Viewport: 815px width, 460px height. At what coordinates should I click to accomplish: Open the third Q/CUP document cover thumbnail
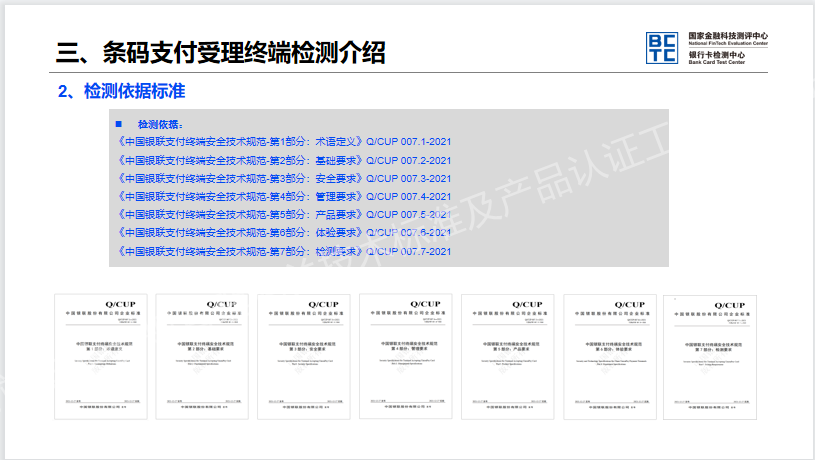[304, 357]
